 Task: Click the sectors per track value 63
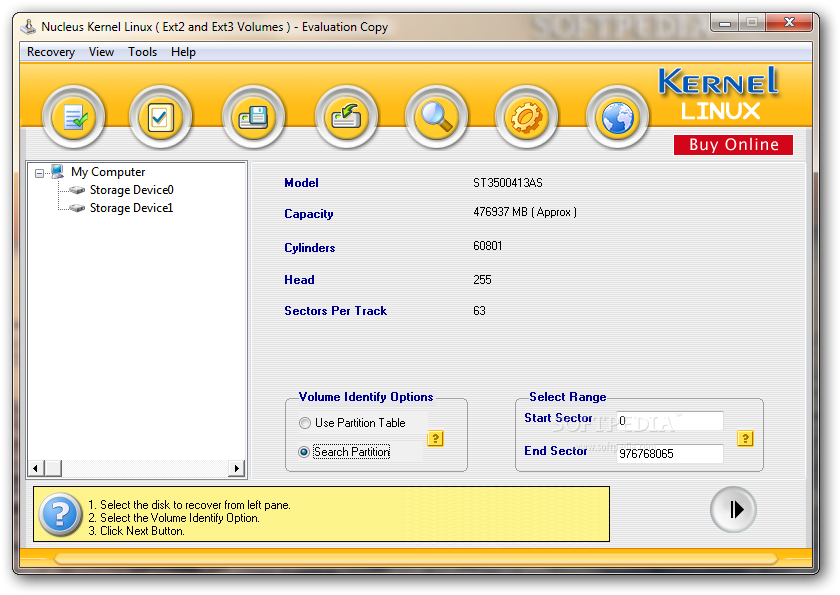click(479, 311)
